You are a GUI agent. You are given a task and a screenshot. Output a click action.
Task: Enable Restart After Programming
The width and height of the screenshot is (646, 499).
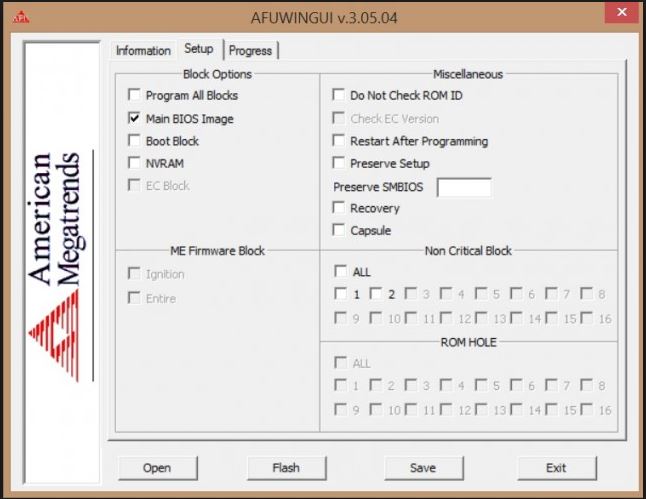339,141
